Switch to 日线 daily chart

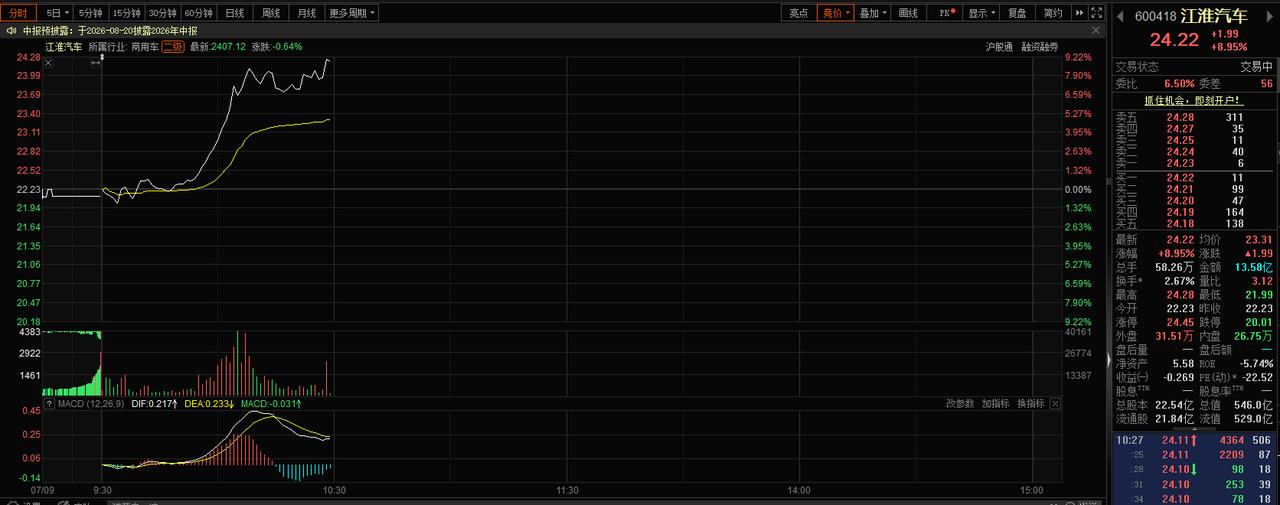(x=235, y=13)
